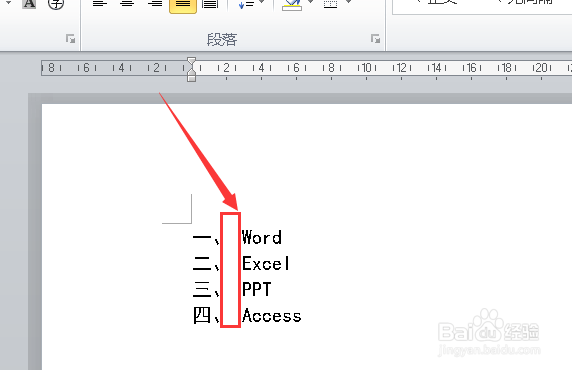Open the line spacing button
Screen dimensions: 572x370
click(246, 4)
